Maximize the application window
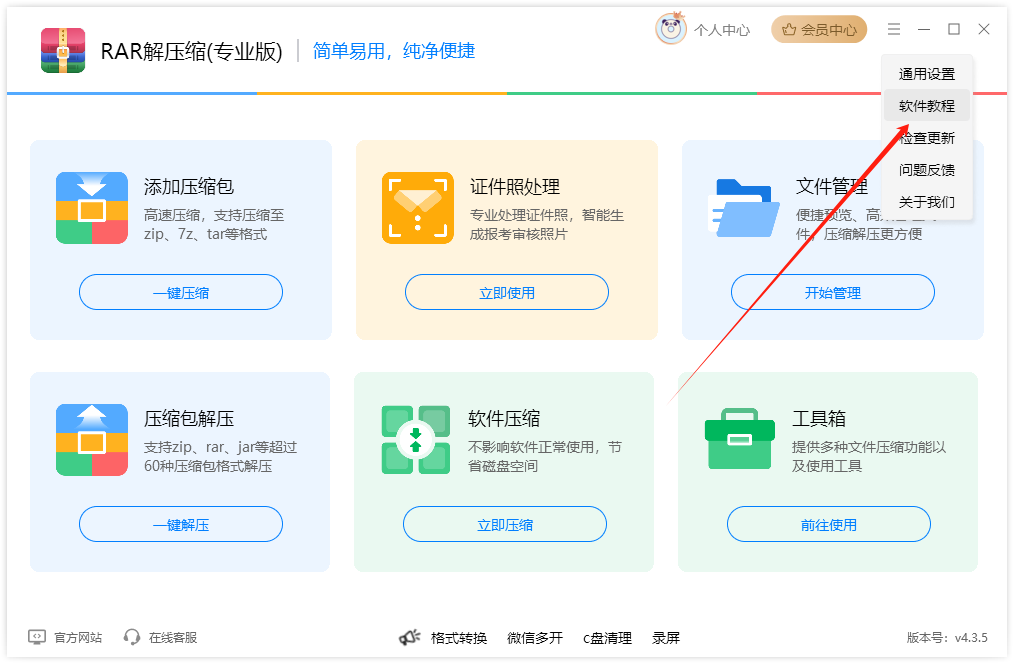The image size is (1014, 664). (954, 29)
